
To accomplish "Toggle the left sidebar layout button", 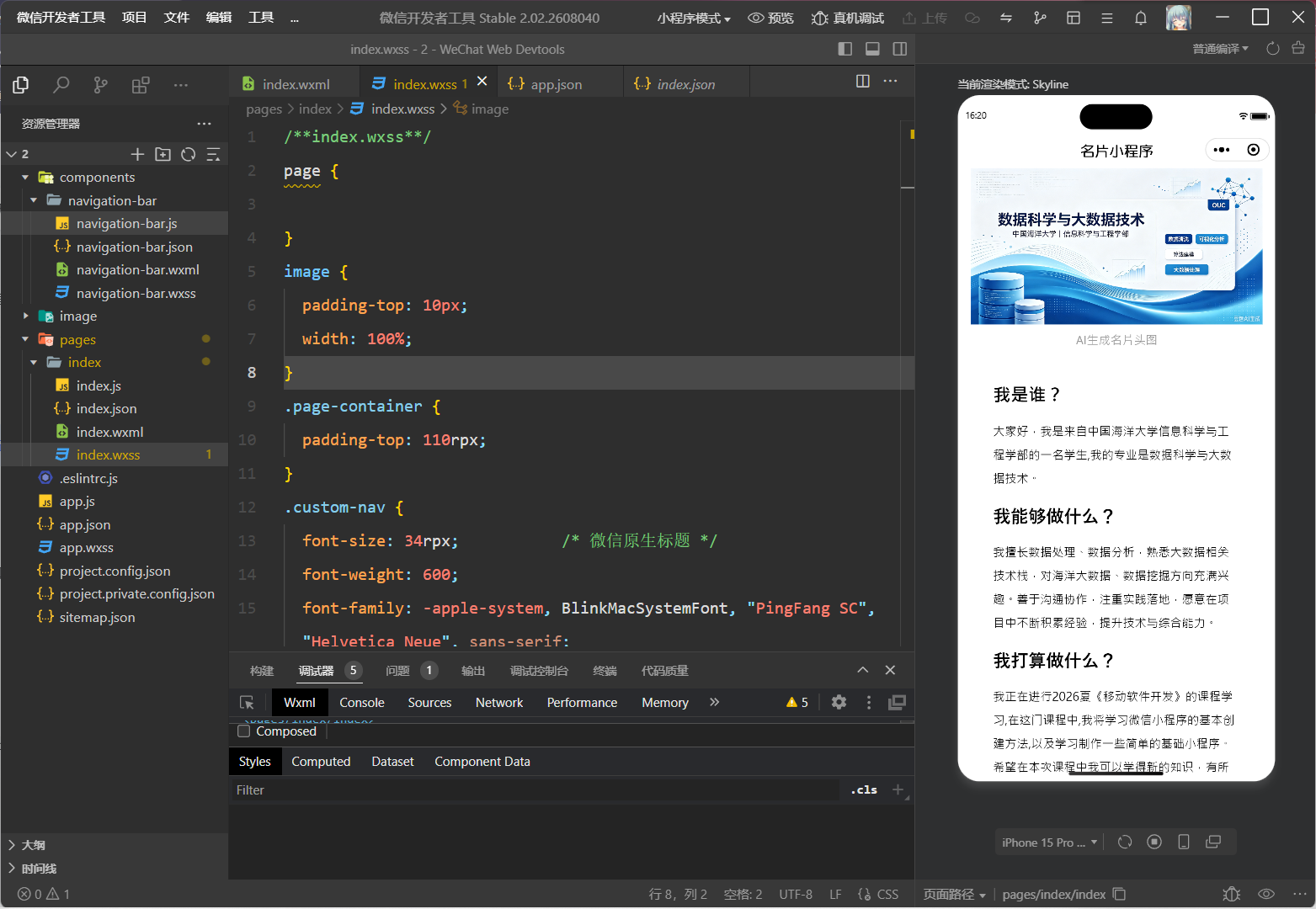I will pos(845,49).
